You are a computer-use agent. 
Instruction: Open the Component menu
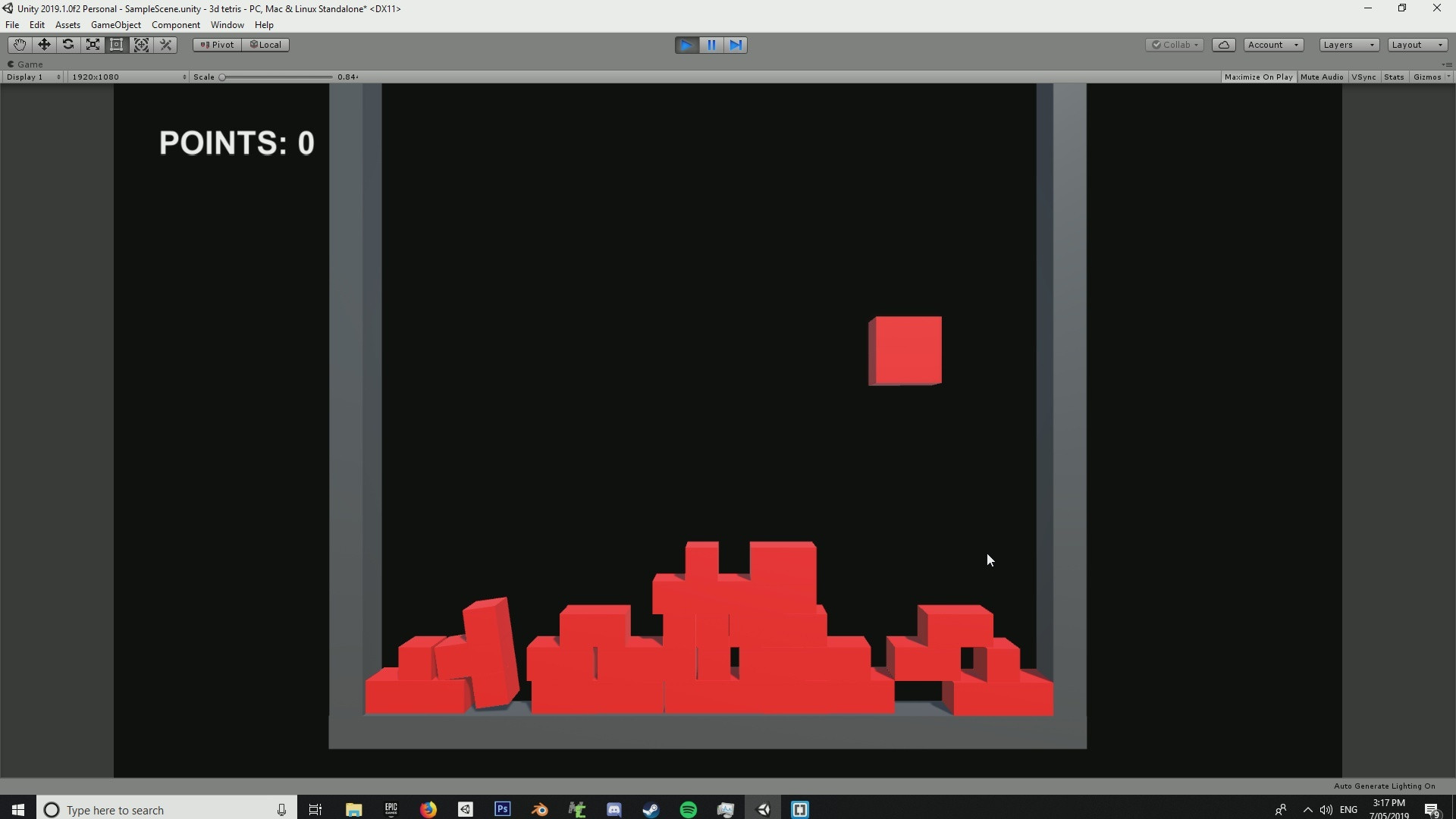(176, 25)
